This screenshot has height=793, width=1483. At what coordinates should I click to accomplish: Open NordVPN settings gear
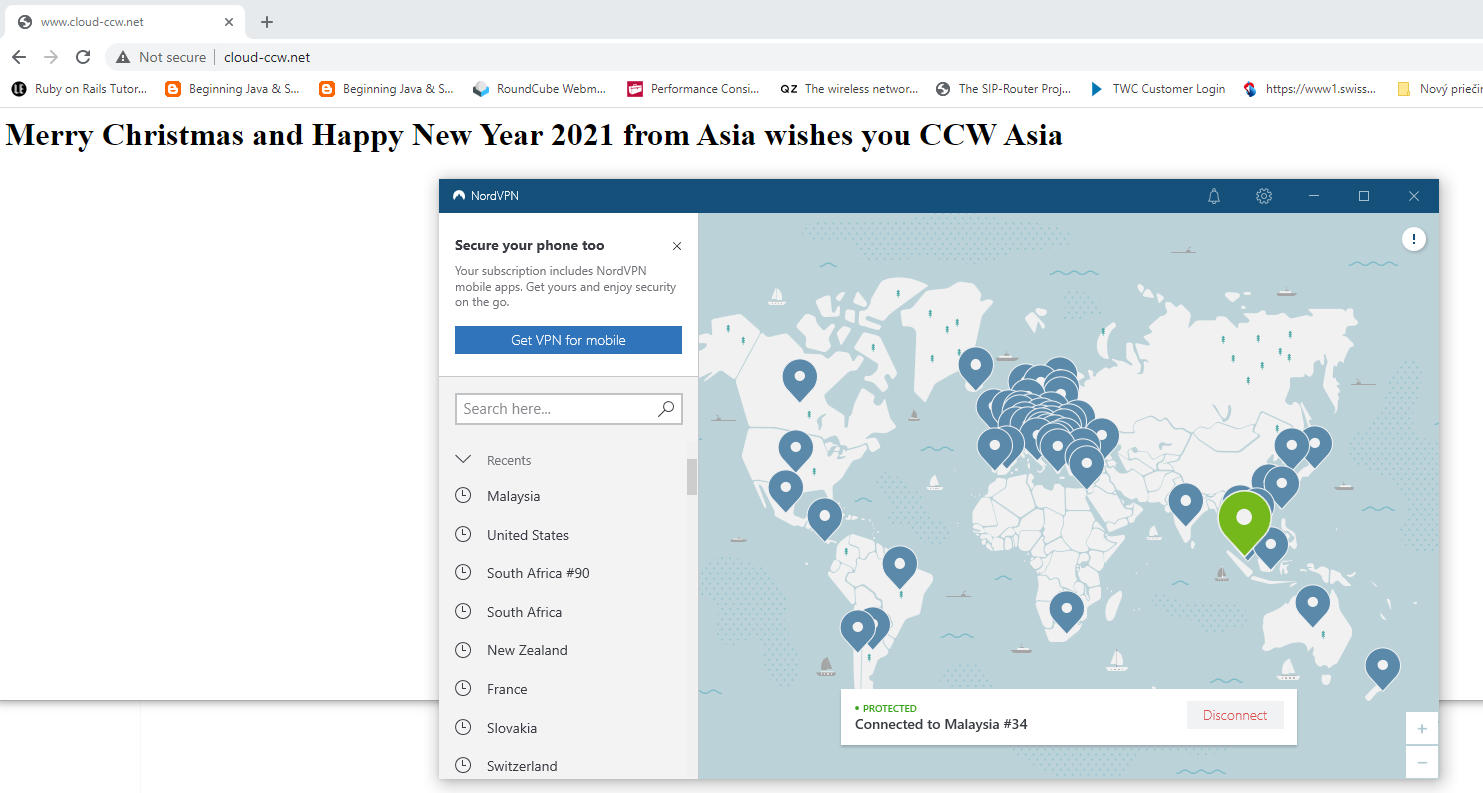tap(1264, 196)
